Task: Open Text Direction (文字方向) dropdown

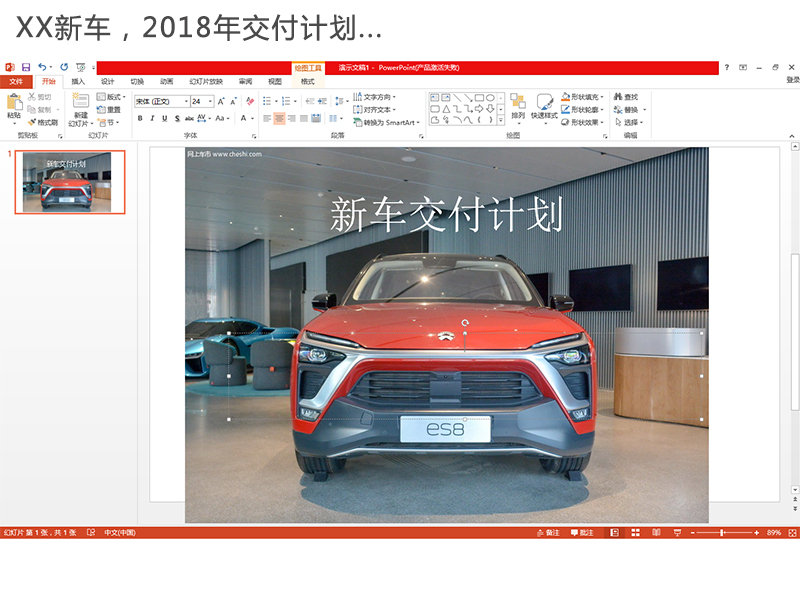Action: (374, 97)
